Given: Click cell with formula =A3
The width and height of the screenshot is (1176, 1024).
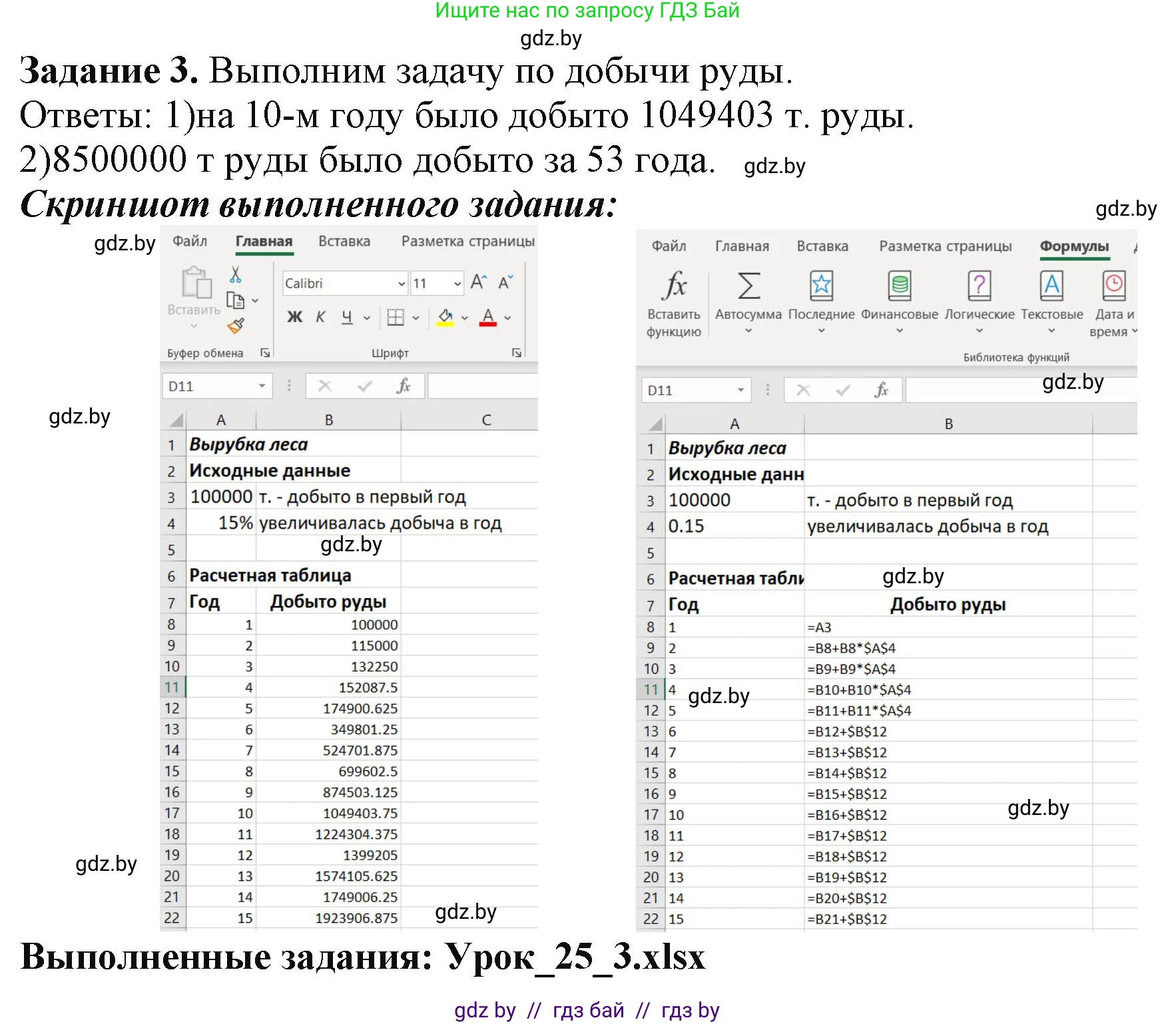Looking at the screenshot, I should (x=948, y=627).
